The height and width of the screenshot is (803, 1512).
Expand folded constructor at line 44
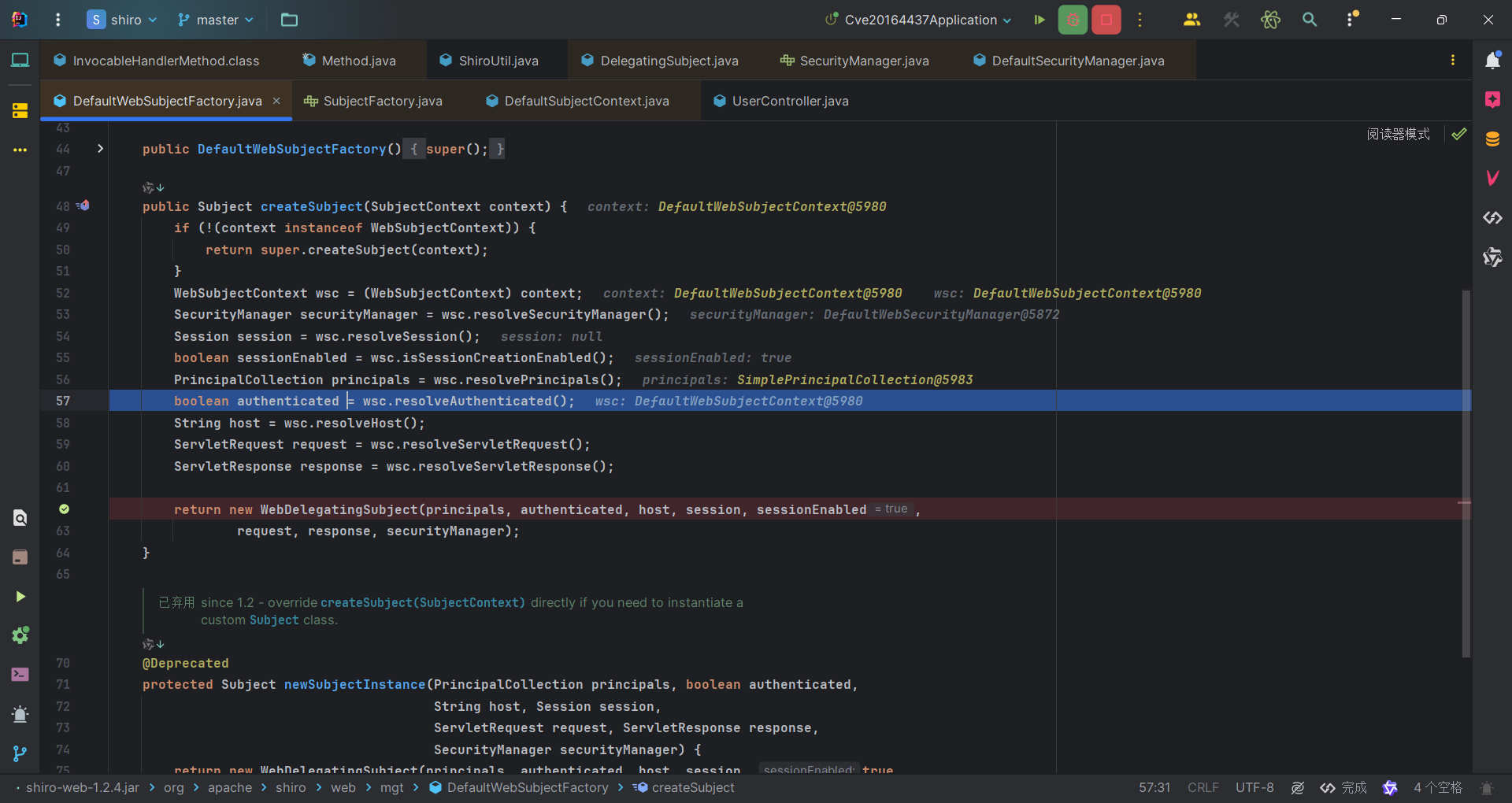[x=100, y=149]
